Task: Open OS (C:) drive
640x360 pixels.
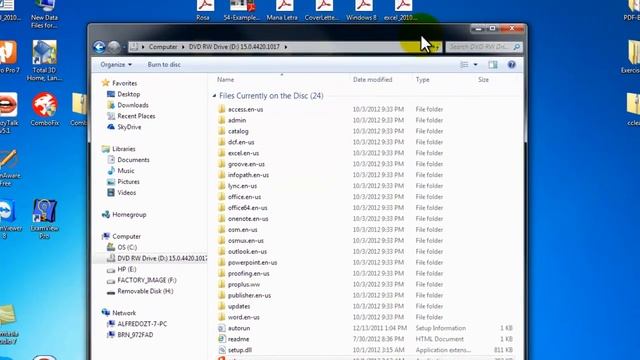Action: [127, 248]
